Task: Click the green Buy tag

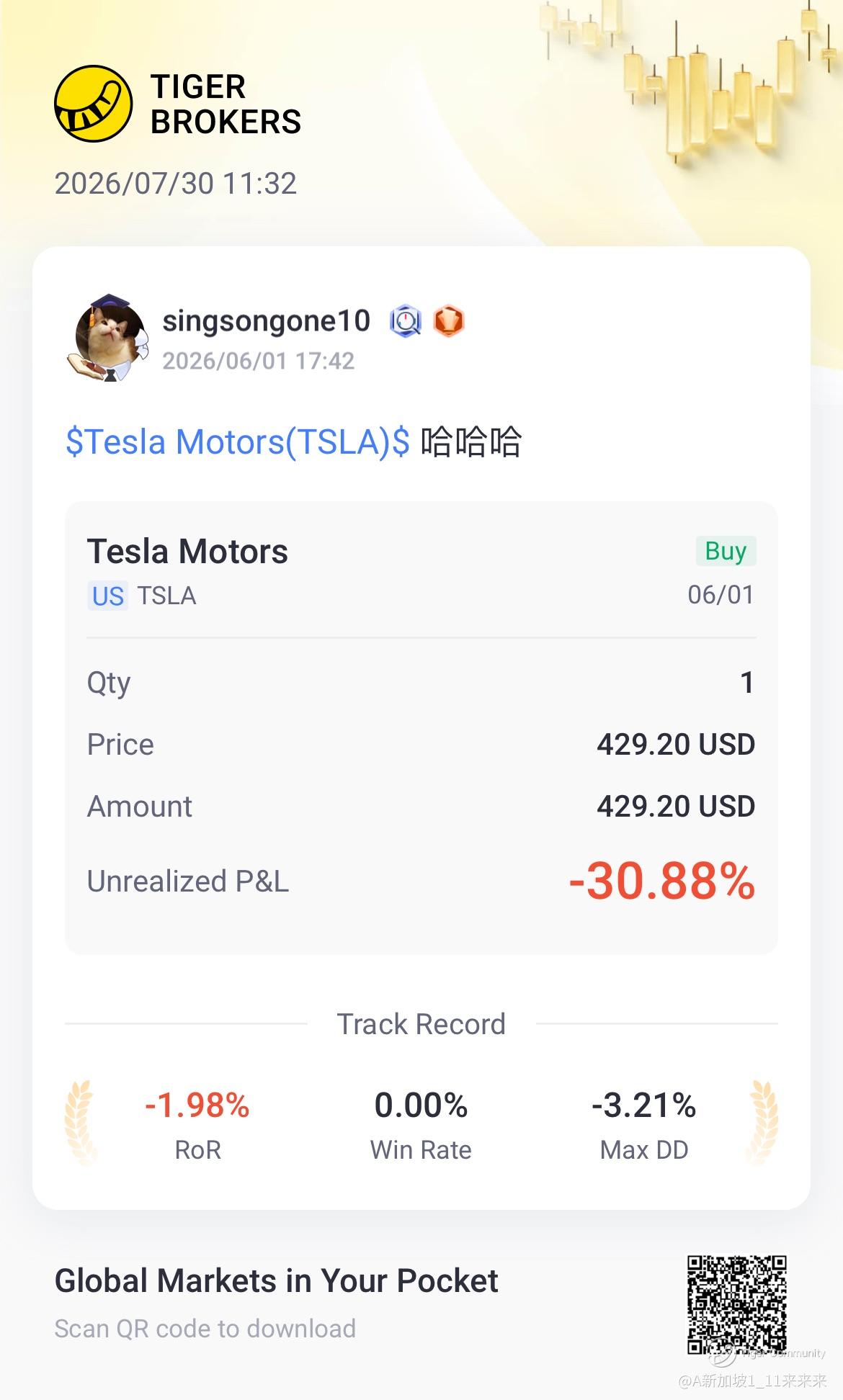Action: click(x=726, y=551)
